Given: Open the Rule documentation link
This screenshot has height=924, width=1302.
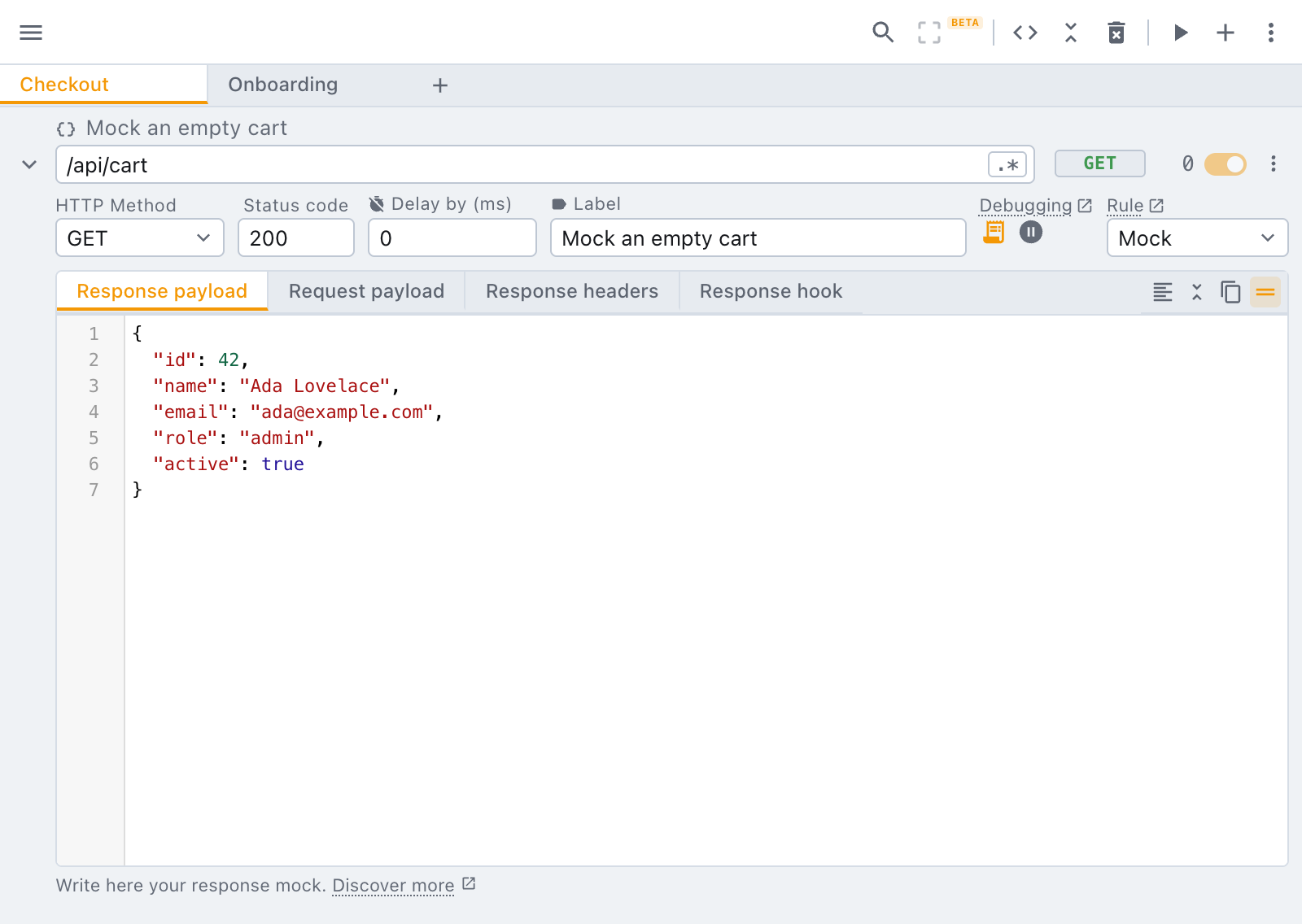Looking at the screenshot, I should point(1135,206).
